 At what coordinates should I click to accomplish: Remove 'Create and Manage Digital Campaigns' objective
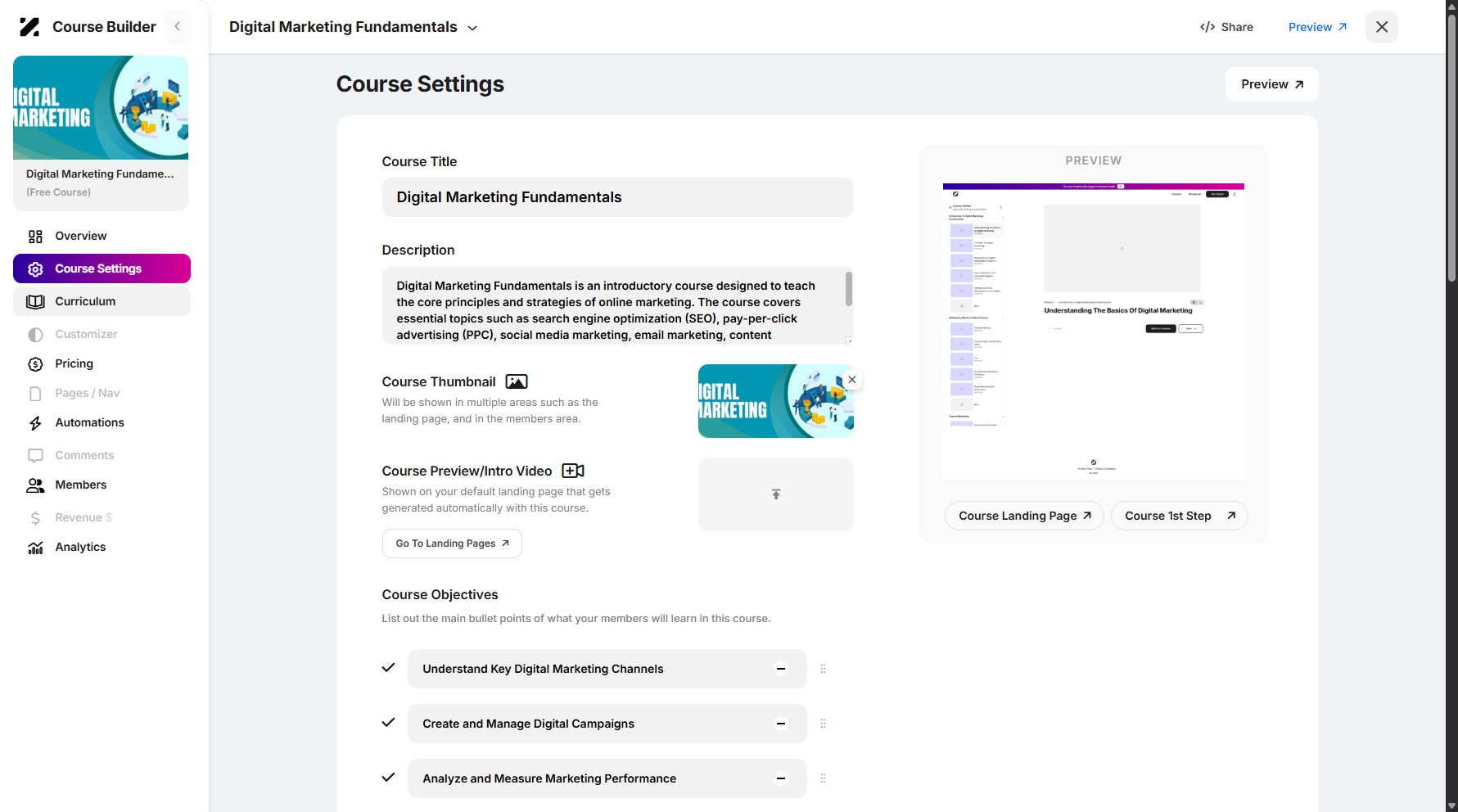[781, 724]
